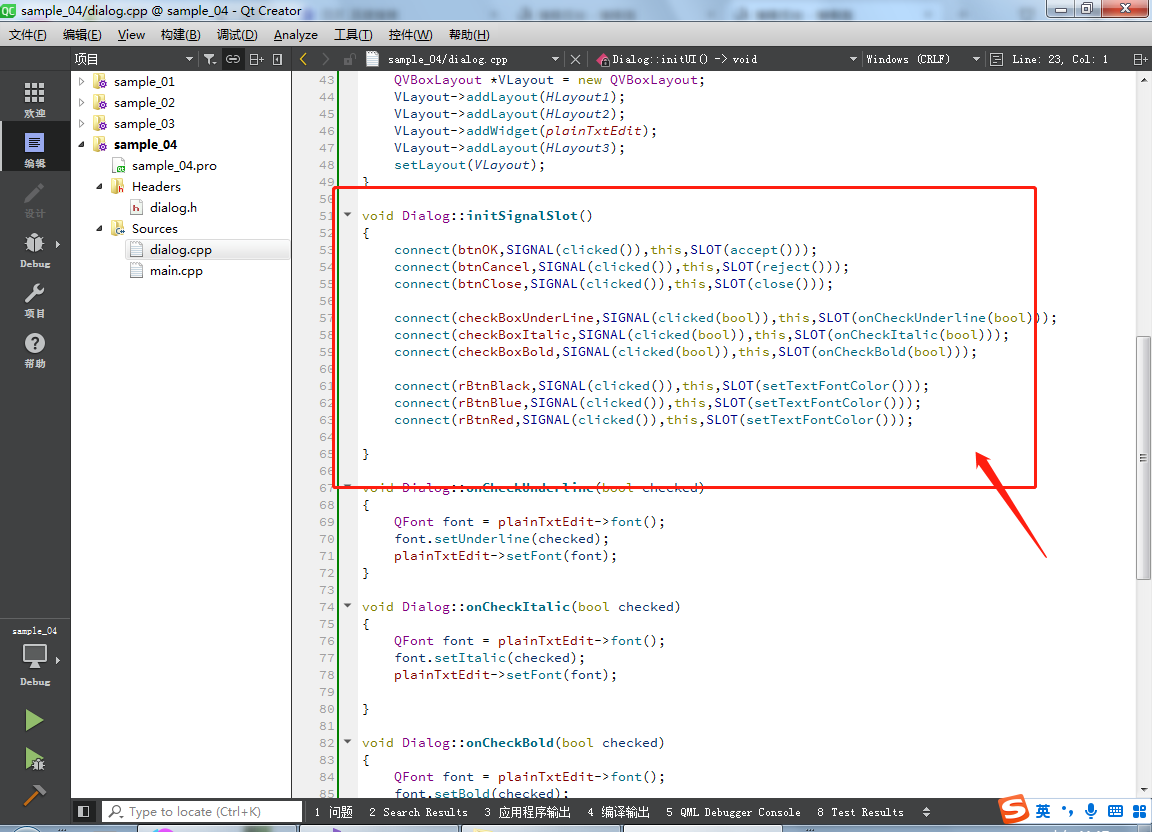The image size is (1152, 832).
Task: Close the sample_04/dialog.cpp document
Action: pos(575,59)
